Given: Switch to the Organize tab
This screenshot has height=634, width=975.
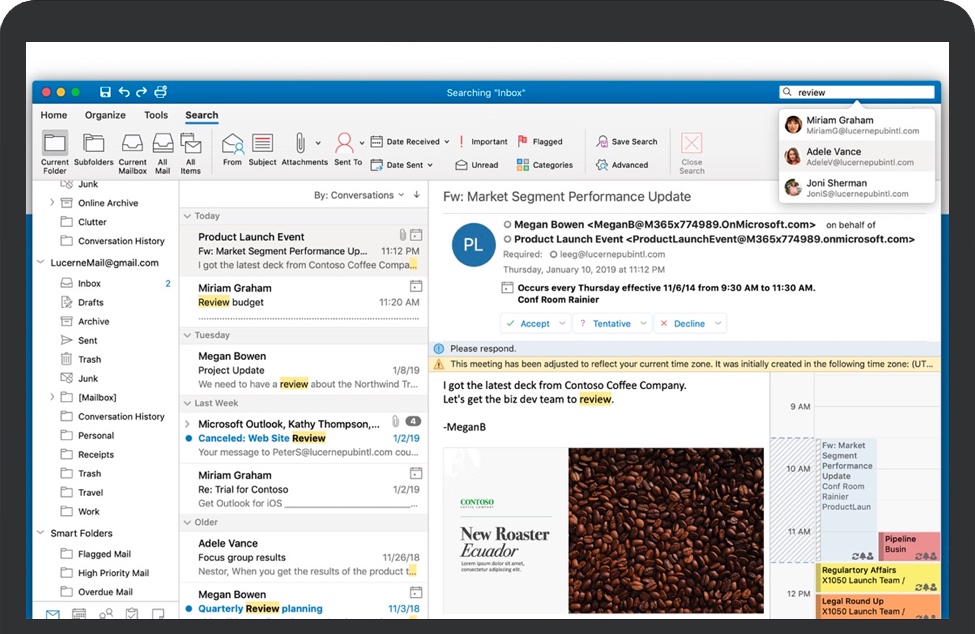Looking at the screenshot, I should tap(105, 115).
